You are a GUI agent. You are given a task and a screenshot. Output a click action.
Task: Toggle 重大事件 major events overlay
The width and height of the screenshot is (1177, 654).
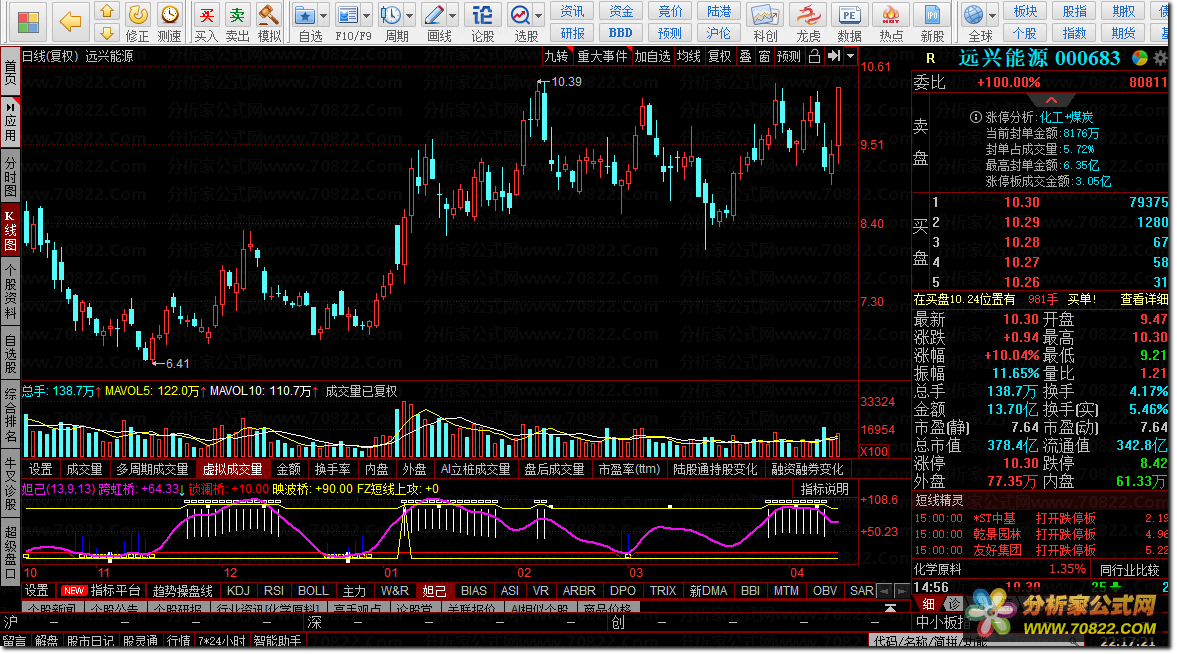pyautogui.click(x=602, y=56)
